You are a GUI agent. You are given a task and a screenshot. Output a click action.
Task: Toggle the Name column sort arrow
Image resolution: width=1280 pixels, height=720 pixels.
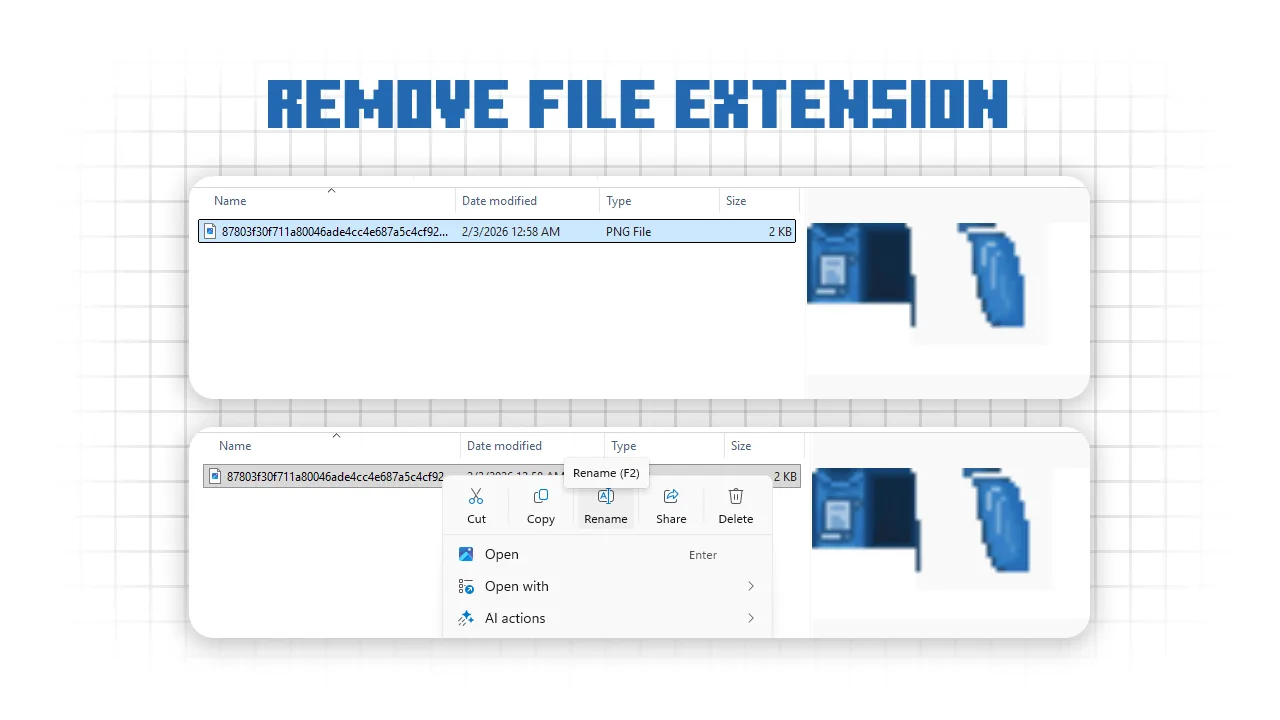click(x=331, y=190)
